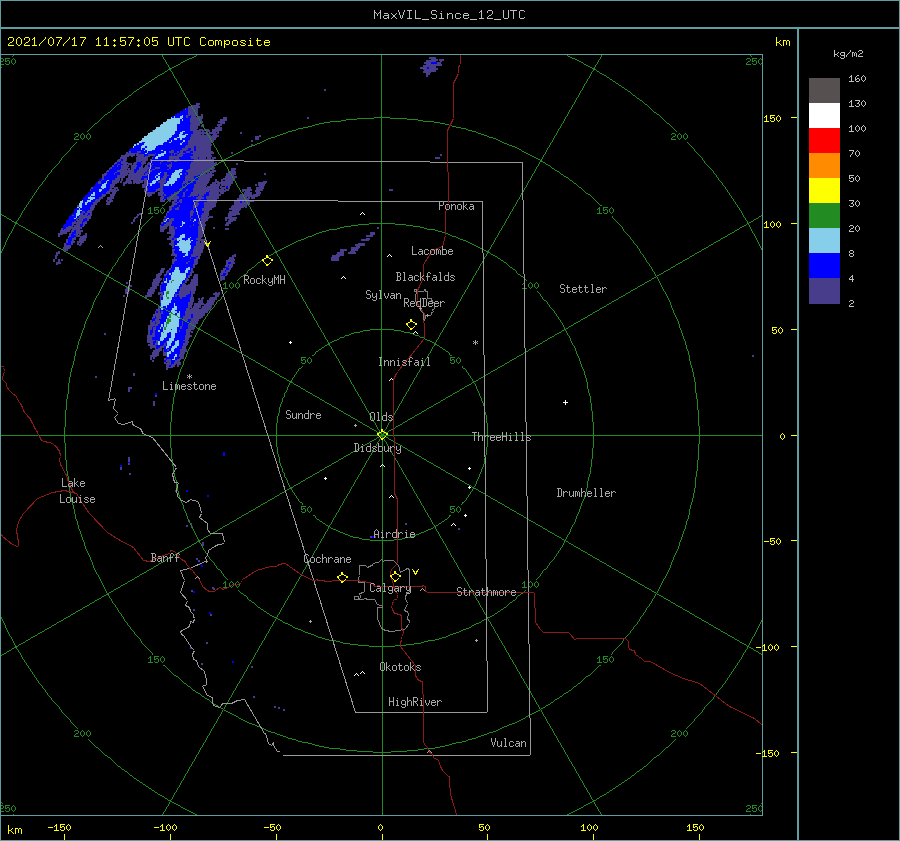
Task: Click the Okotoks town label
Action: (400, 666)
